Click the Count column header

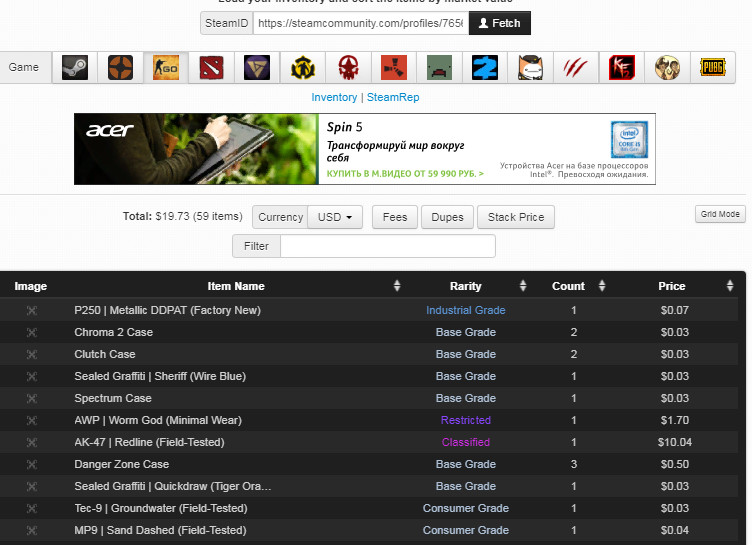568,286
